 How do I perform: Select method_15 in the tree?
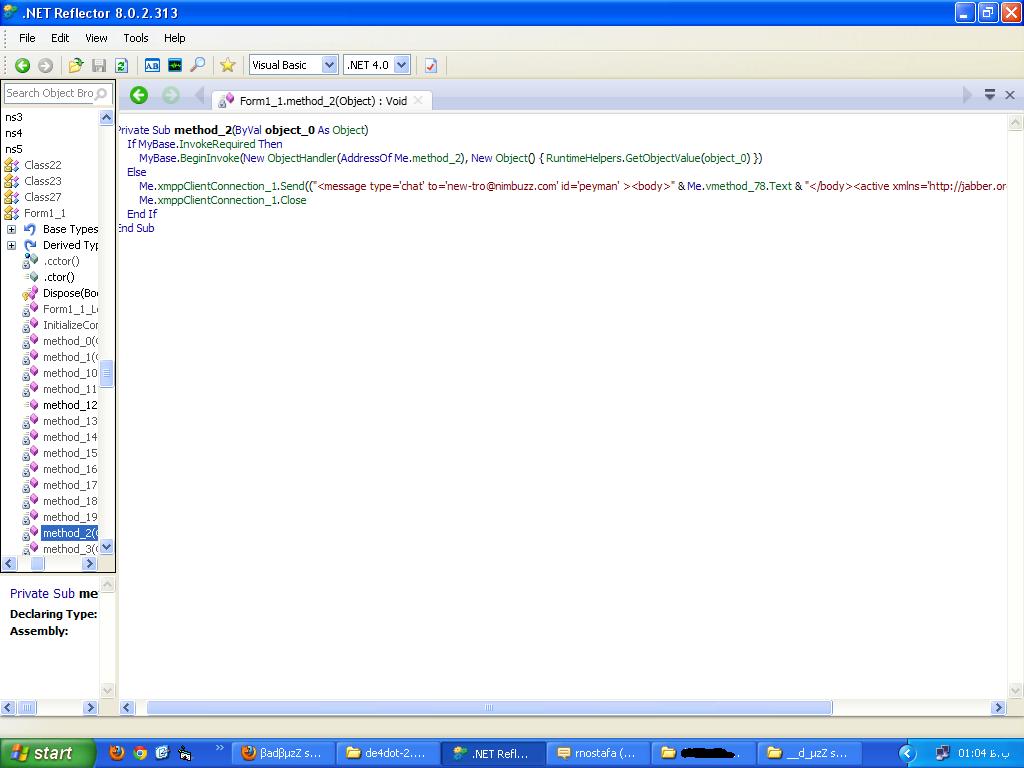(70, 453)
